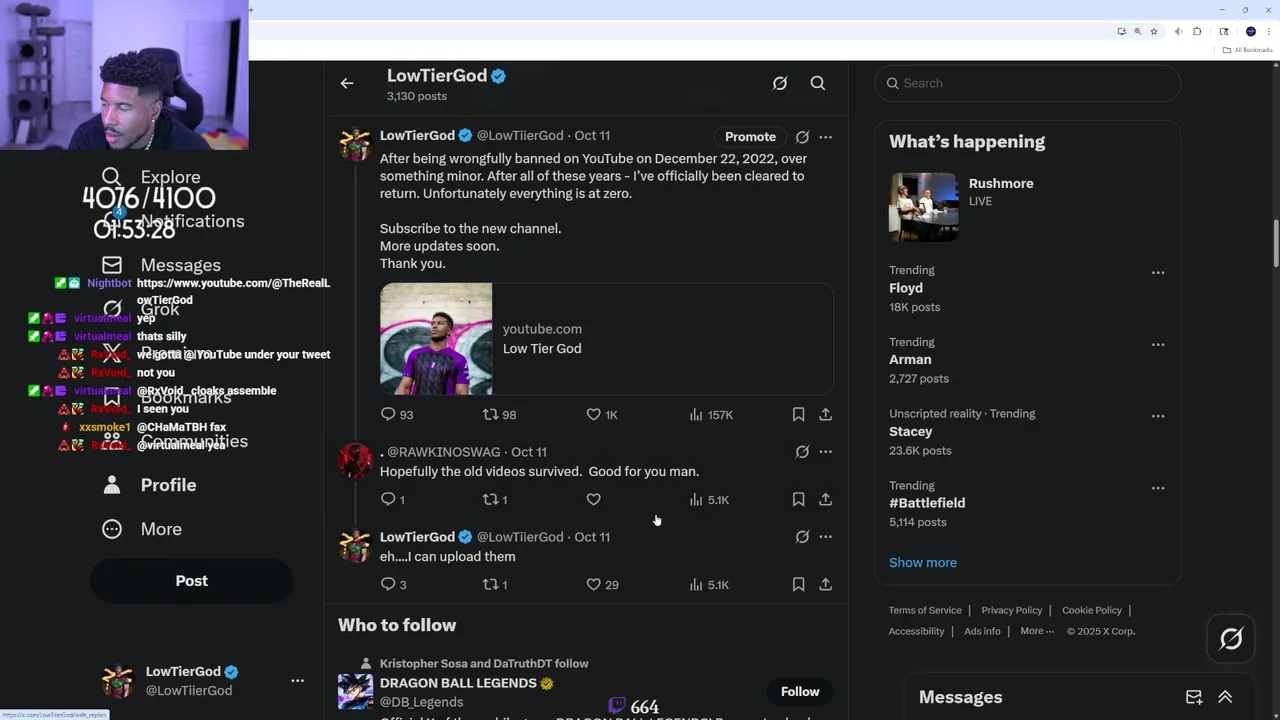Open the DRAGON BALL LEGENDS avatar
Screen dimensions: 1280x720
[355, 692]
